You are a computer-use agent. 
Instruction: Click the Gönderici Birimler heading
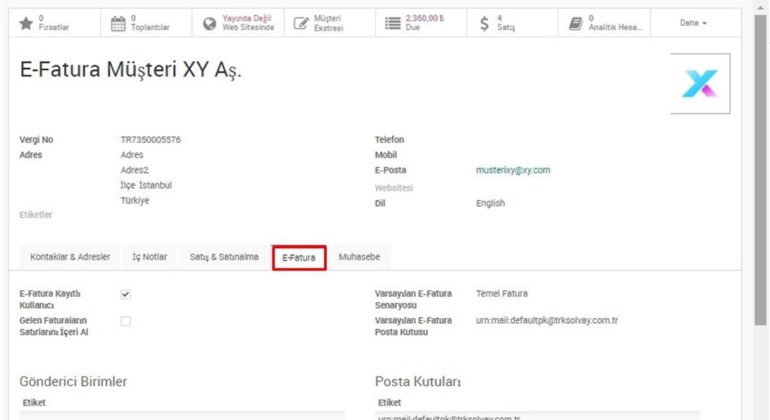click(x=73, y=382)
